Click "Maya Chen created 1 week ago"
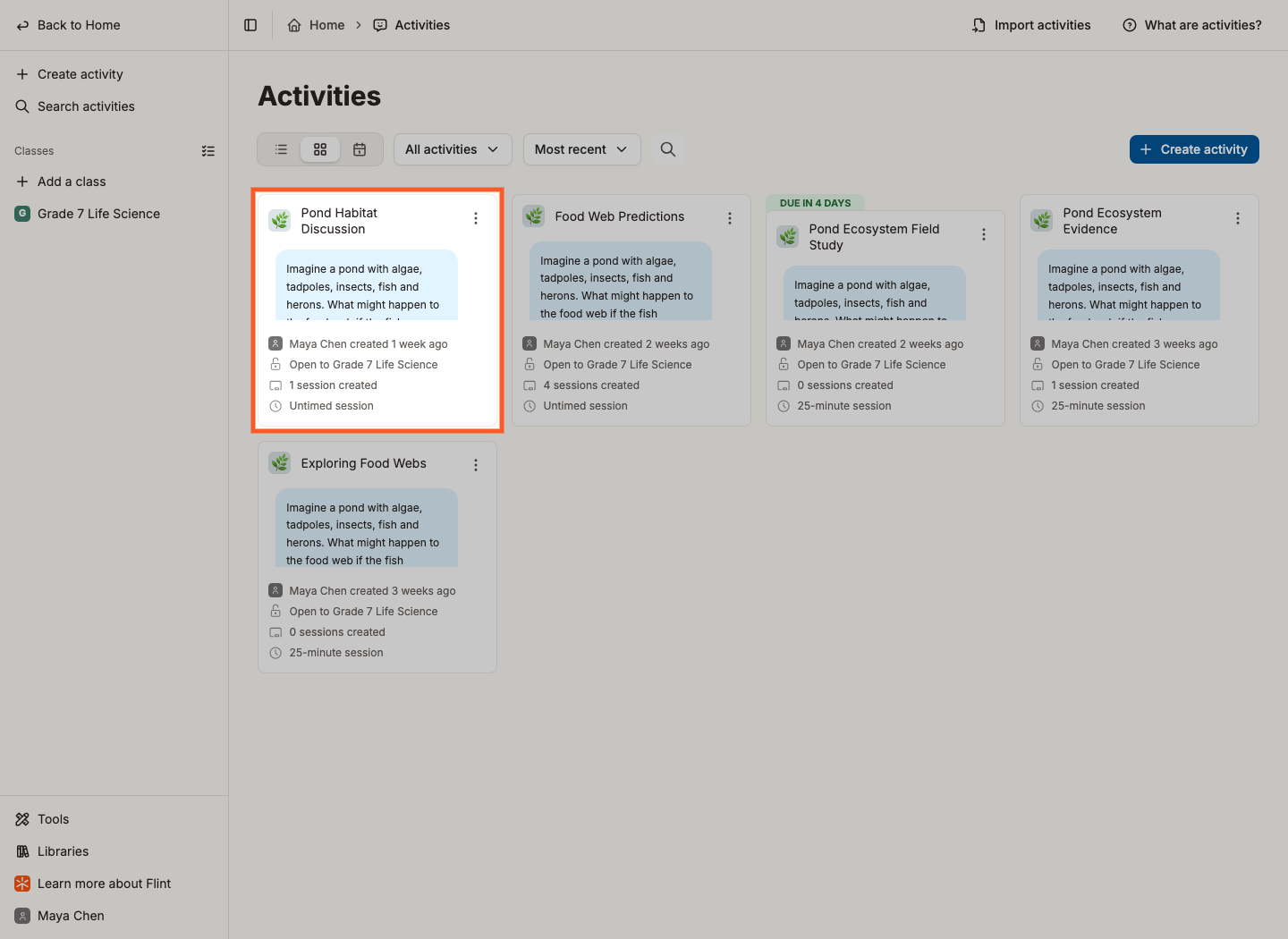 369,344
